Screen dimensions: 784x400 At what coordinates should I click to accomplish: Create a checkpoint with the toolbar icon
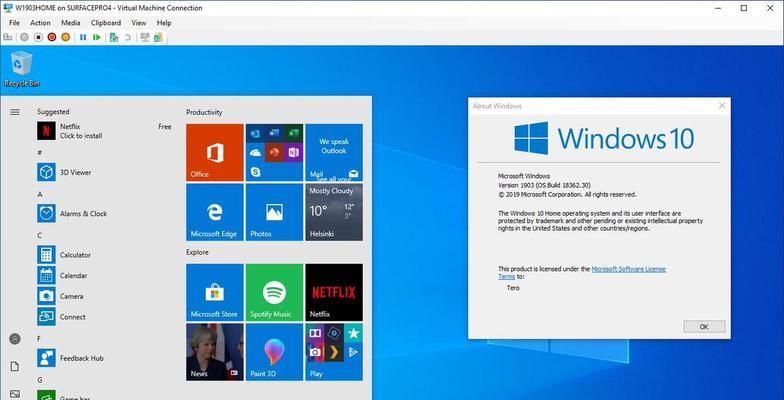pyautogui.click(x=114, y=37)
